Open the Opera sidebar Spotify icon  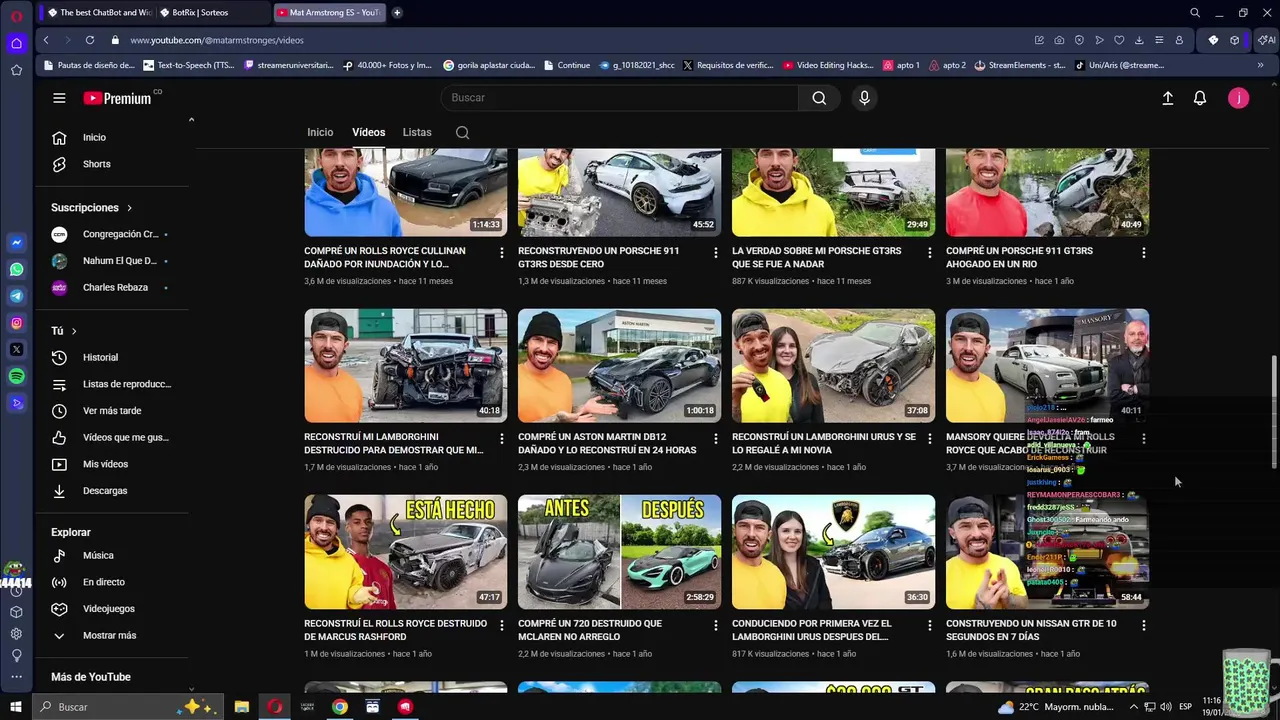pyautogui.click(x=16, y=376)
